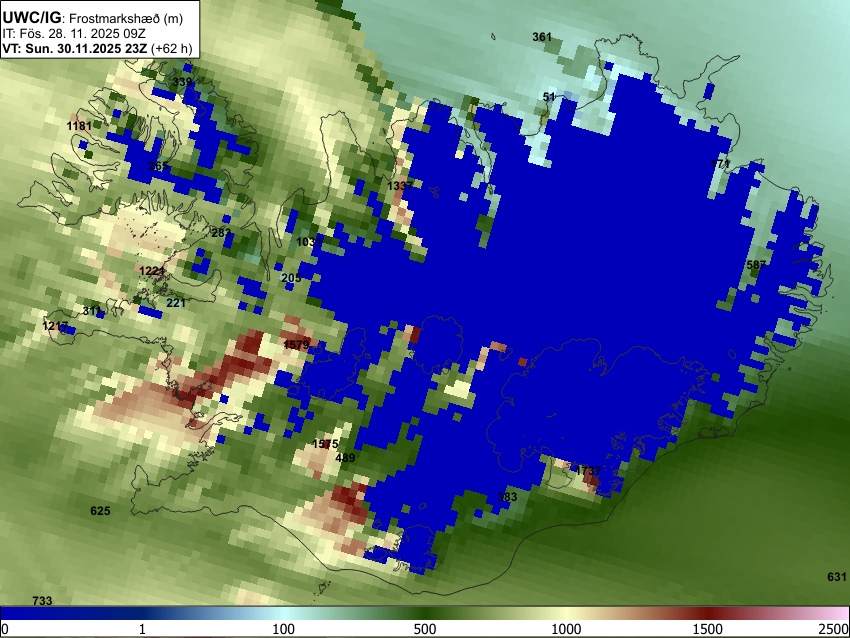Click the 2500 tick label on color scale
Viewport: 850px width, 638px height.
point(835,629)
